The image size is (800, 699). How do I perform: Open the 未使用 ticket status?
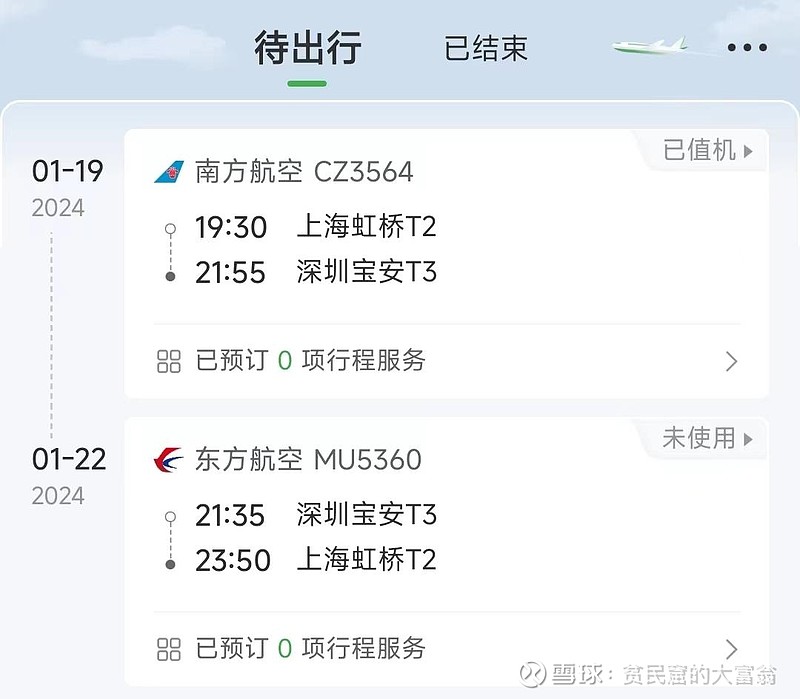click(708, 438)
